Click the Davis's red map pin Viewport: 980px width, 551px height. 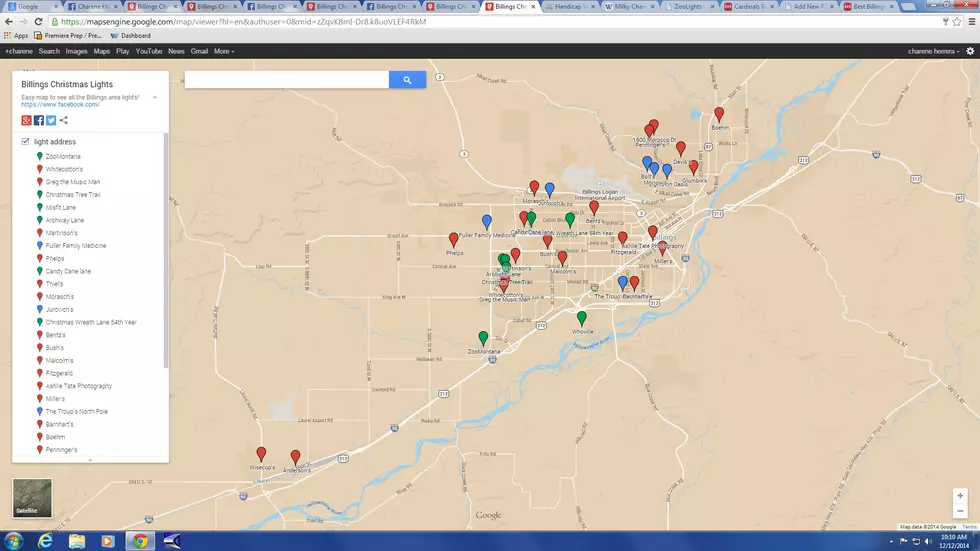tap(681, 149)
